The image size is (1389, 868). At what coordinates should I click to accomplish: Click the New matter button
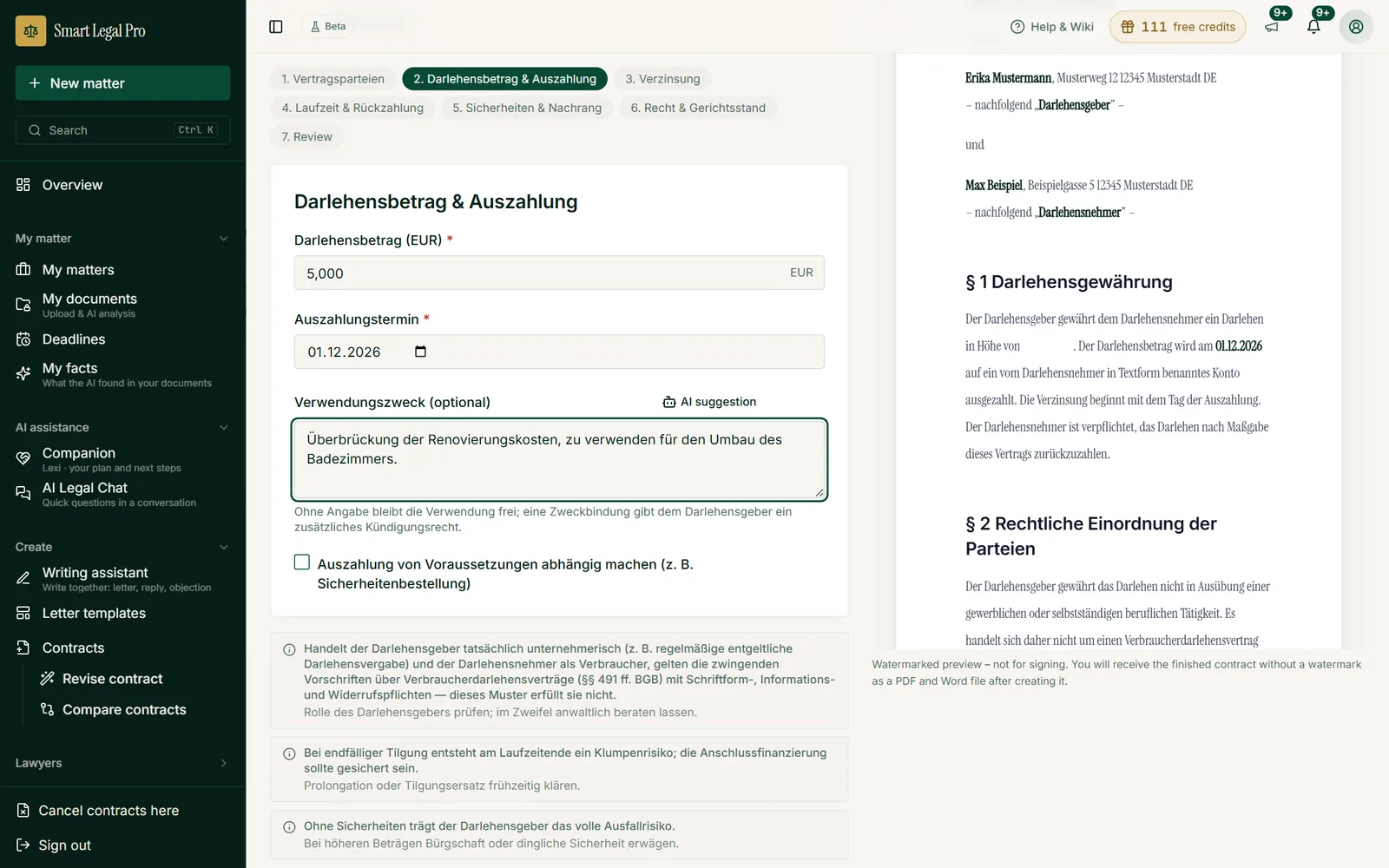(122, 83)
